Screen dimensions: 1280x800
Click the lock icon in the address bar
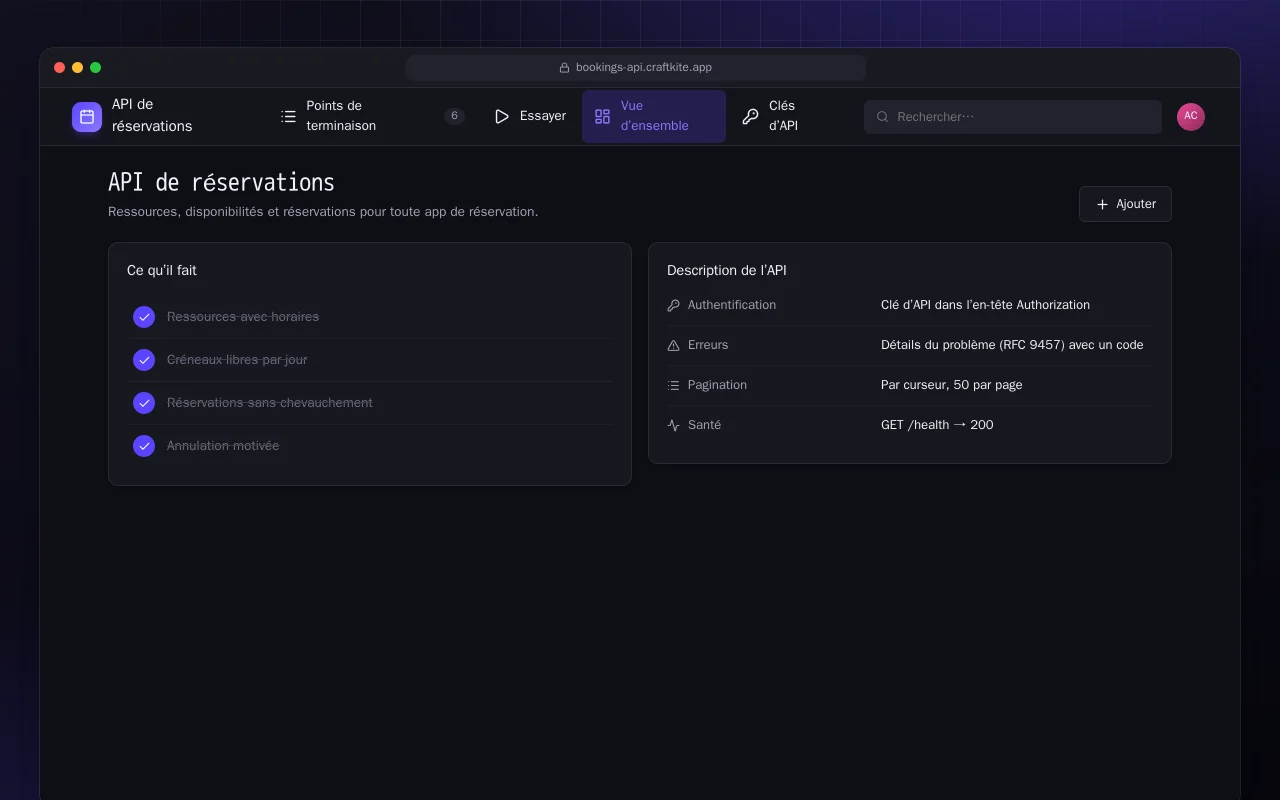point(564,68)
